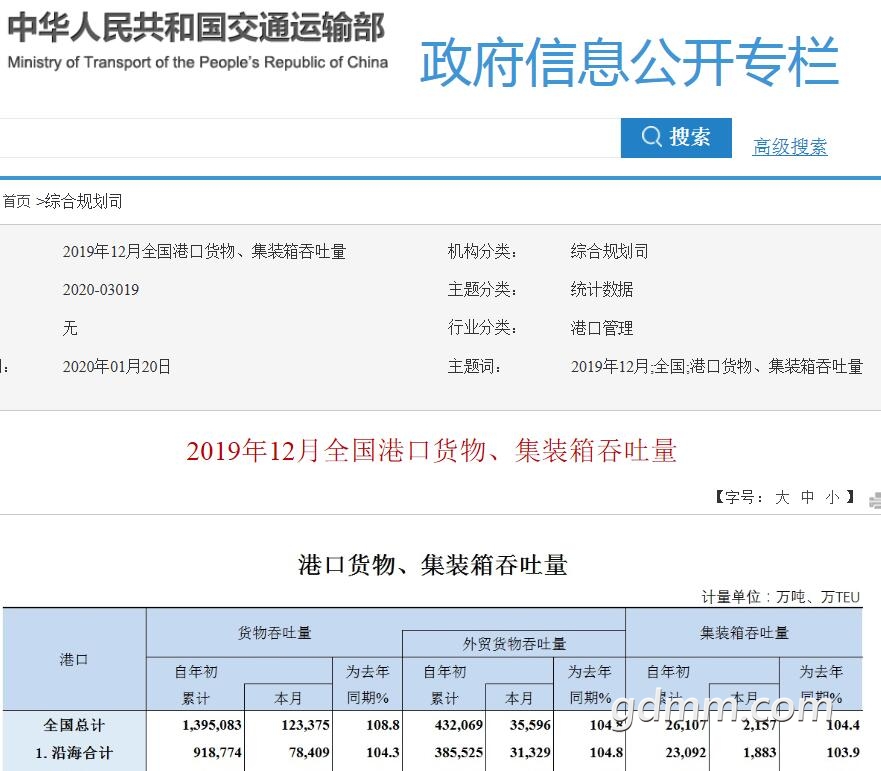Go to 首页 in the breadcrumb

tap(16, 201)
